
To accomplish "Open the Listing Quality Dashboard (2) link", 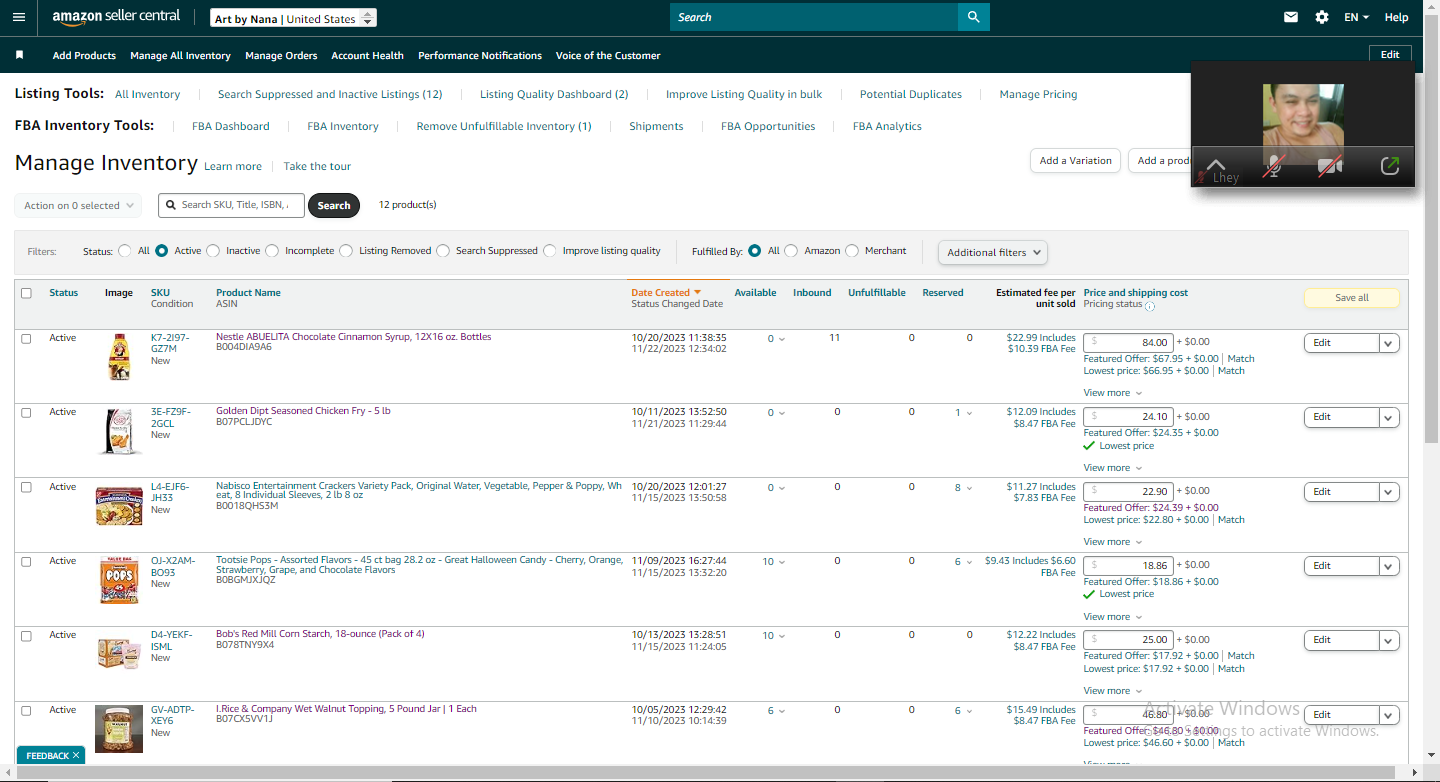I will [554, 94].
